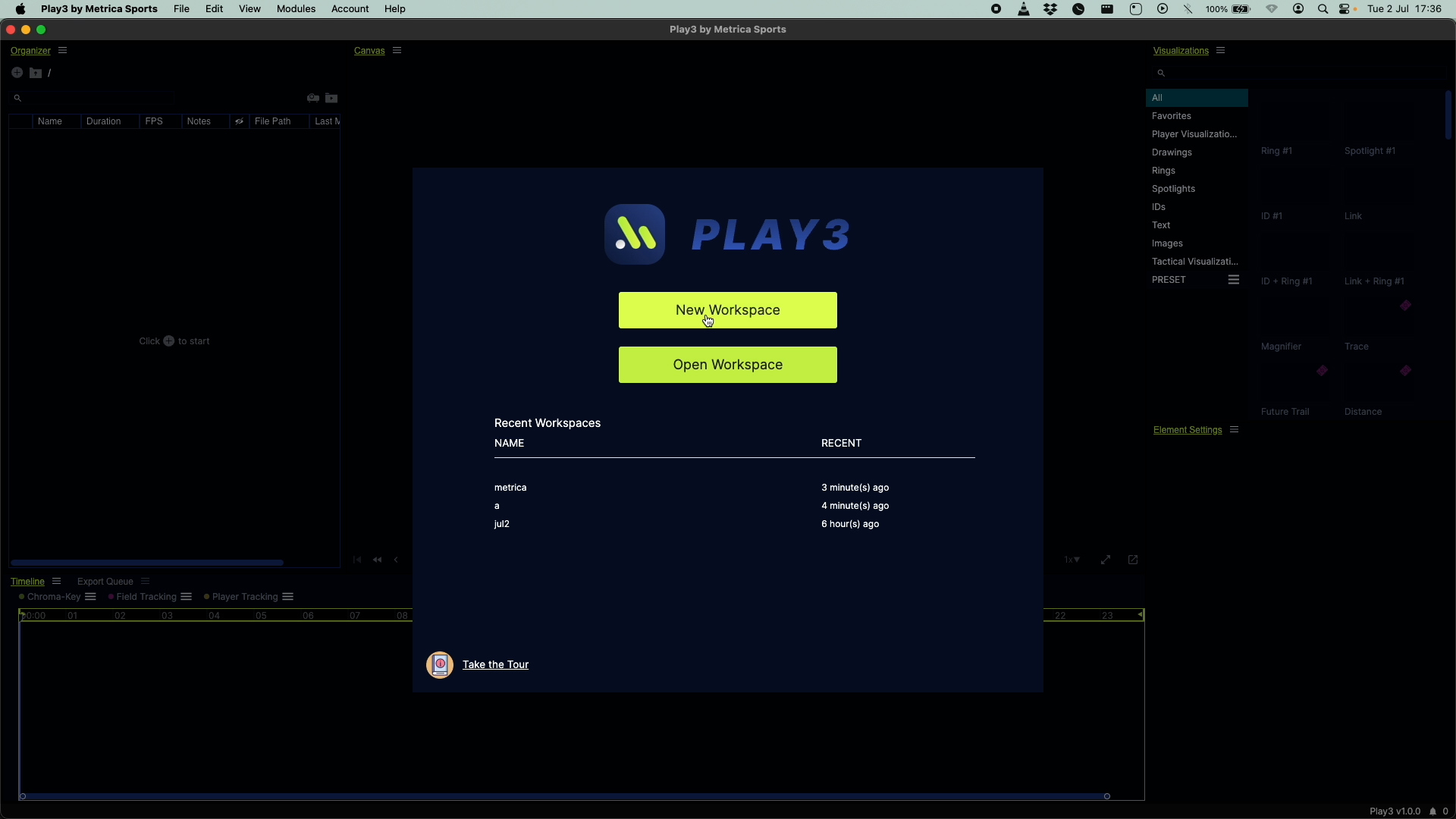Select the Spotlights category
This screenshot has height=819, width=1456.
pyautogui.click(x=1197, y=189)
